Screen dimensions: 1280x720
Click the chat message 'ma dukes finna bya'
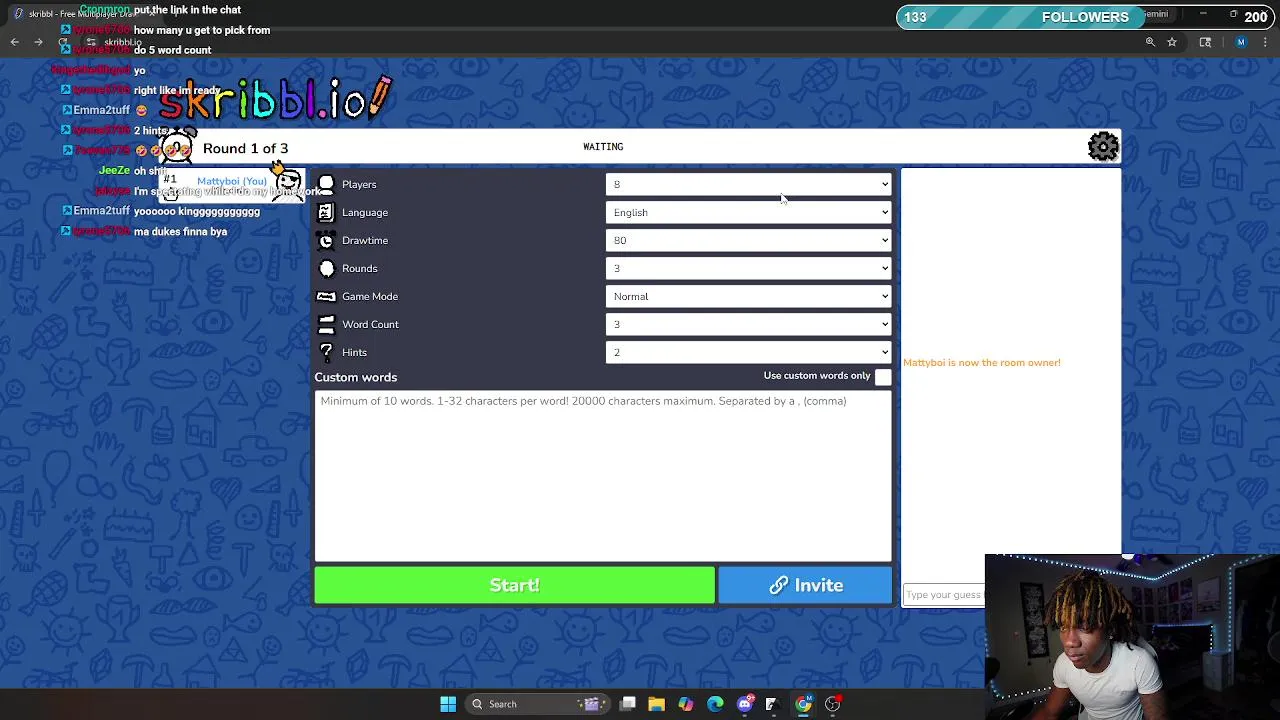click(x=180, y=231)
